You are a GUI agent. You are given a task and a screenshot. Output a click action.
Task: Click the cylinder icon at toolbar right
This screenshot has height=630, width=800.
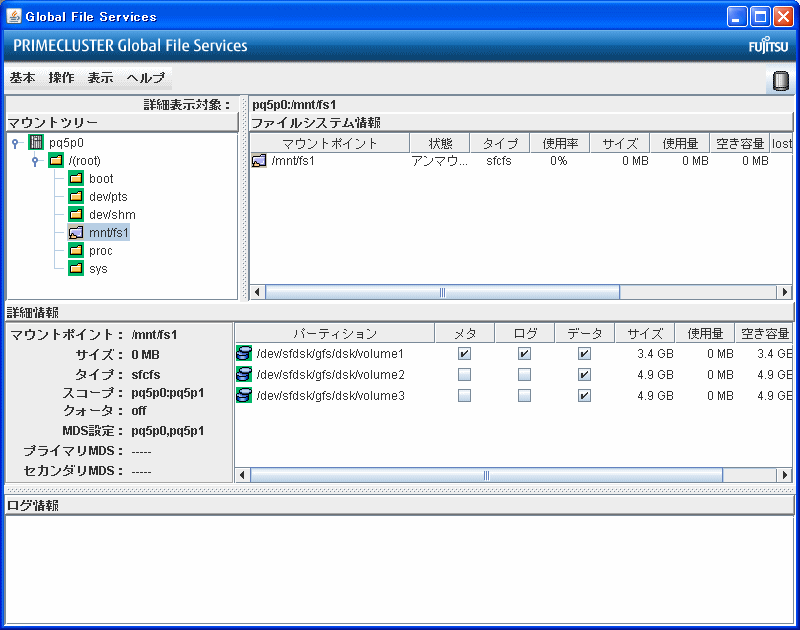pyautogui.click(x=780, y=81)
